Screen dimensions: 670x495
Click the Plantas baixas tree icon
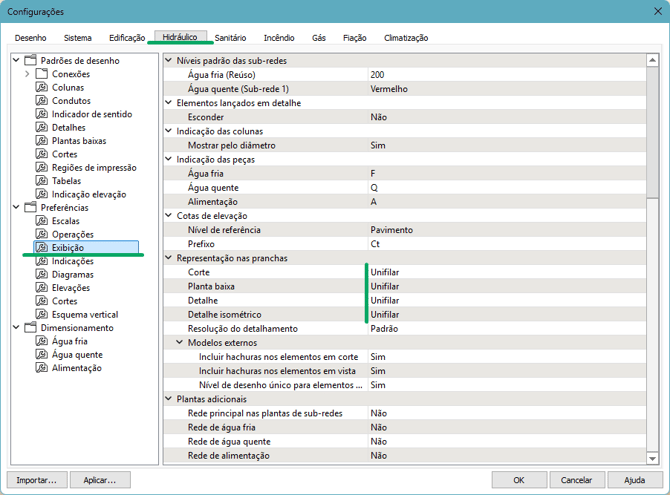pos(42,141)
